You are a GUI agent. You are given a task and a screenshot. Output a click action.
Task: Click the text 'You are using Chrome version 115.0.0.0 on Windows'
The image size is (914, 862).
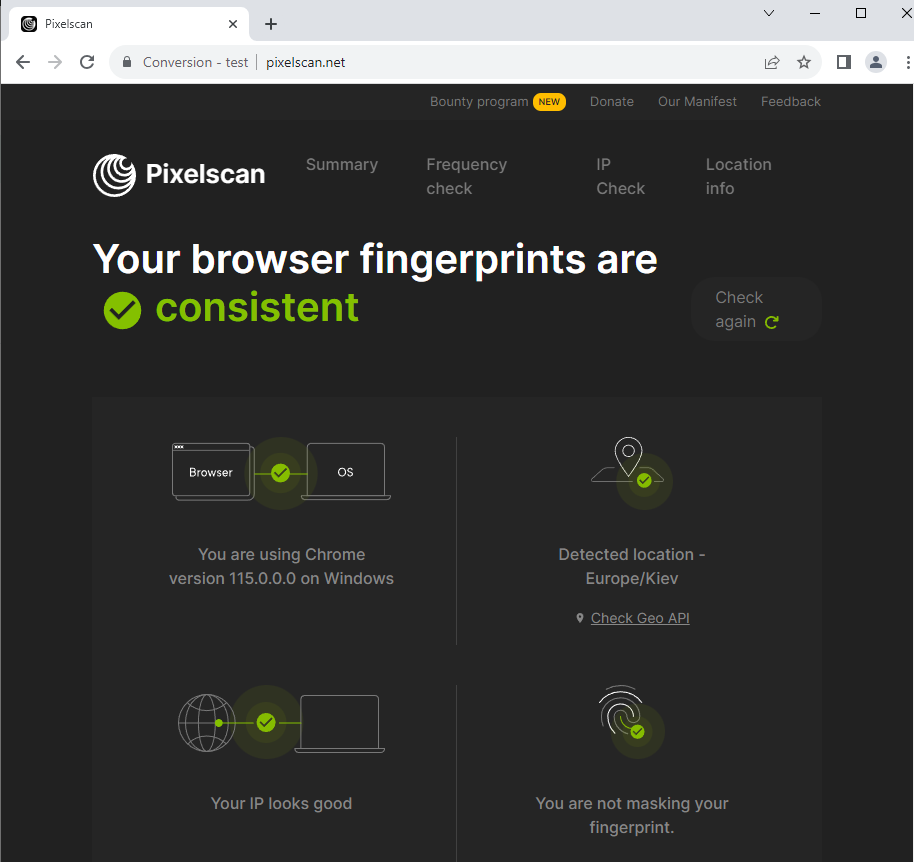coord(281,566)
